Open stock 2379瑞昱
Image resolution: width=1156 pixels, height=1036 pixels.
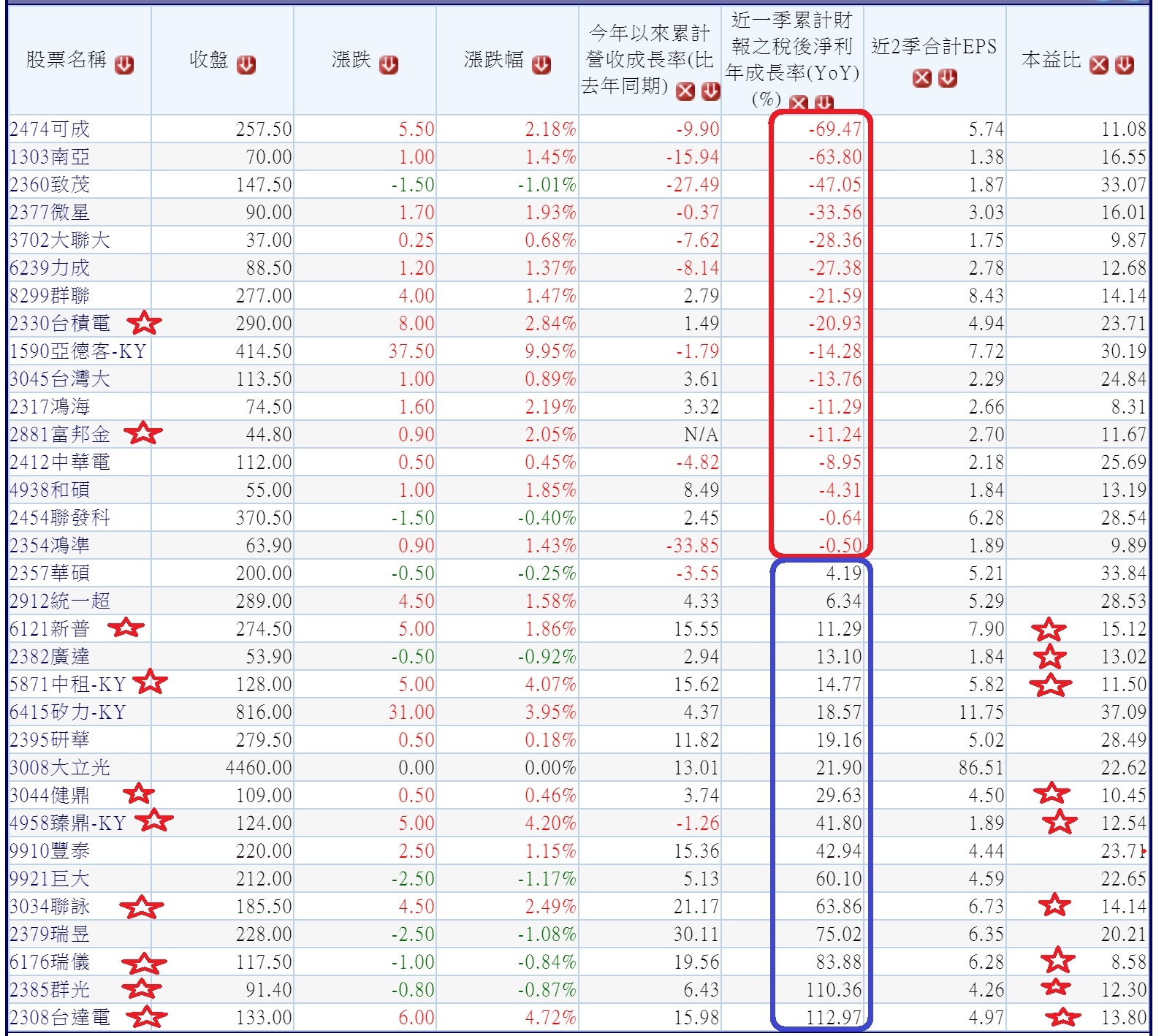pyautogui.click(x=50, y=934)
